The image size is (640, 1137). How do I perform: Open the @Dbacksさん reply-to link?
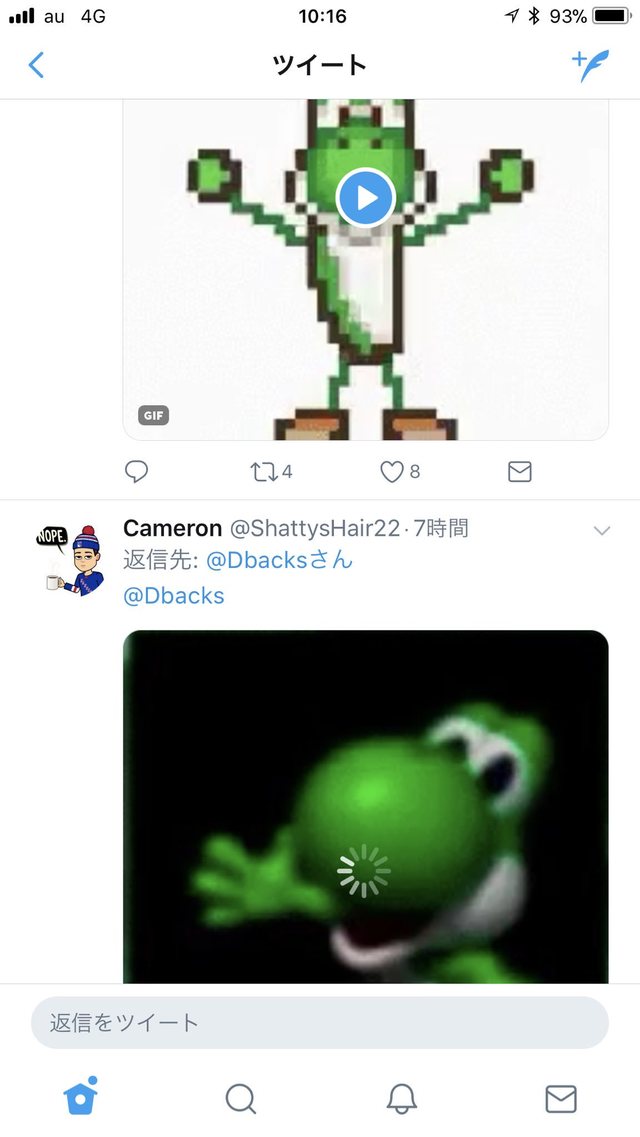tap(279, 561)
